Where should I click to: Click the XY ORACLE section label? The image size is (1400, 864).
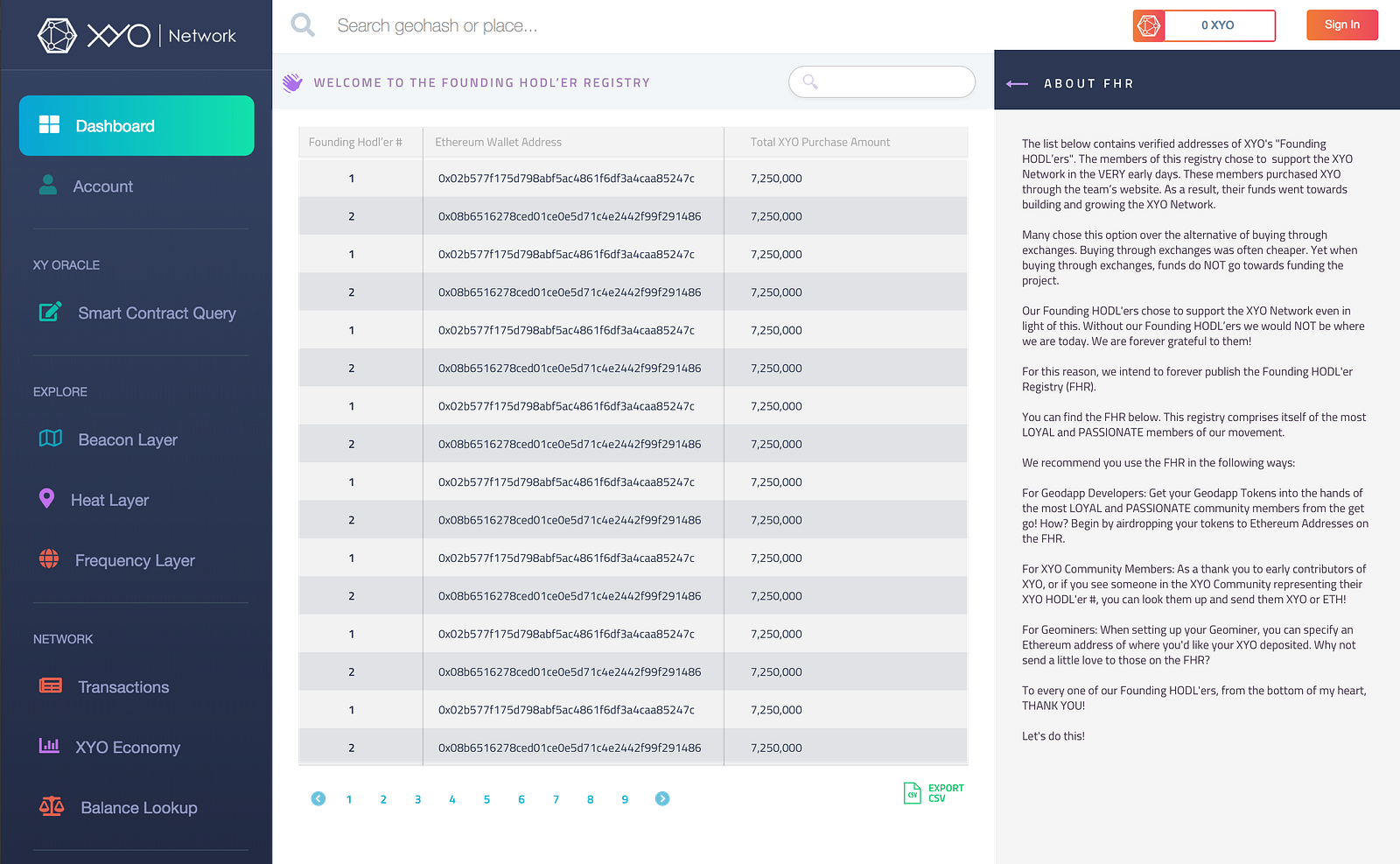coord(66,265)
